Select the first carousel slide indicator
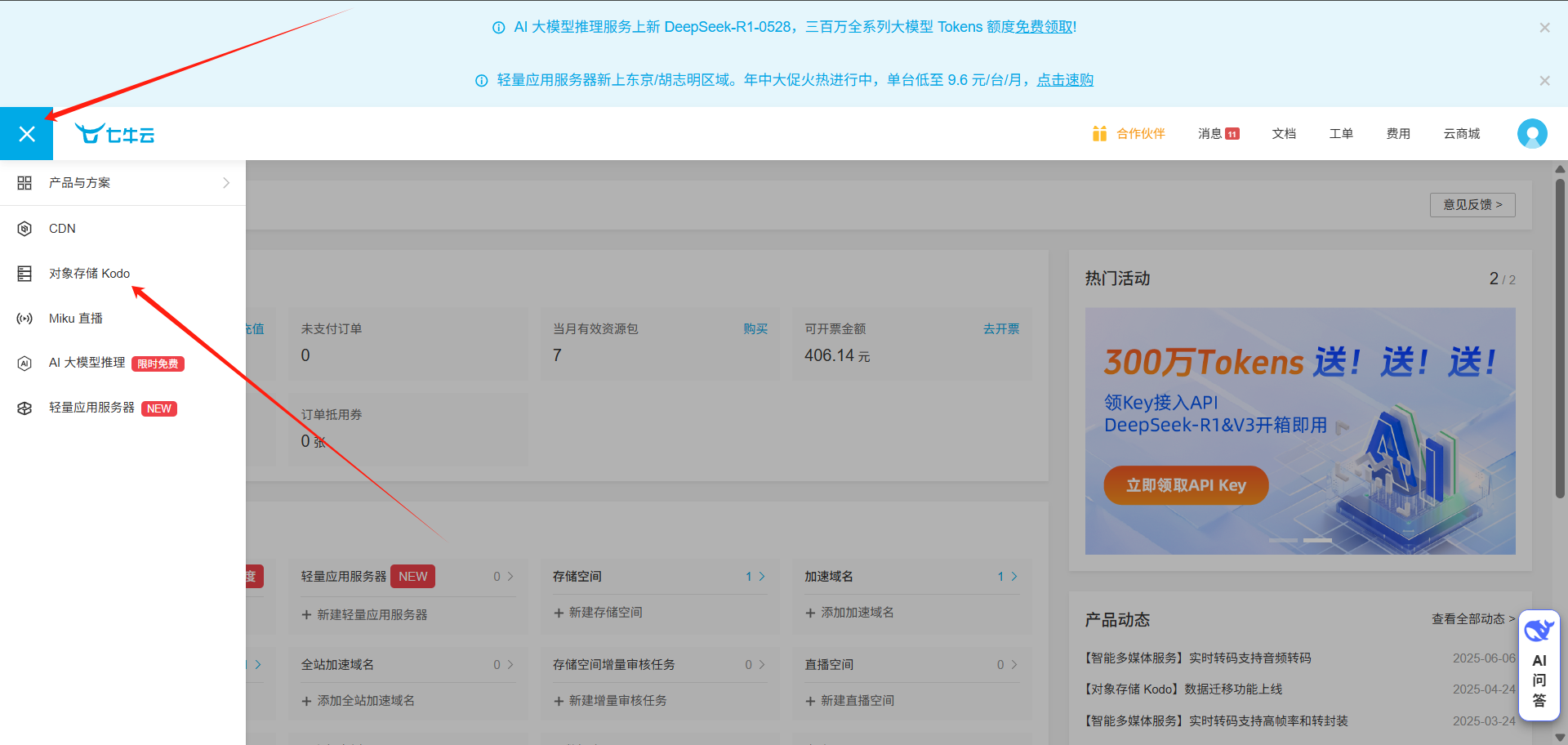This screenshot has height=745, width=1568. click(x=1282, y=541)
